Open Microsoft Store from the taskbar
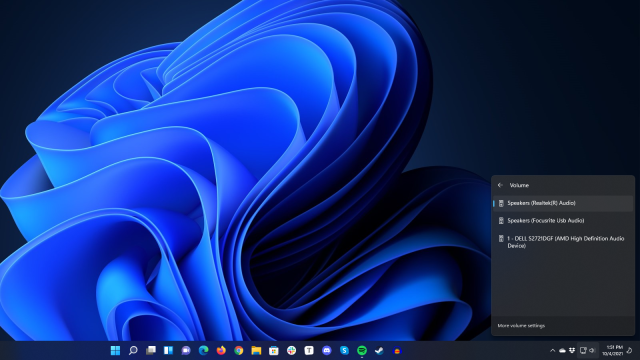This screenshot has width=640, height=360. [x=273, y=350]
